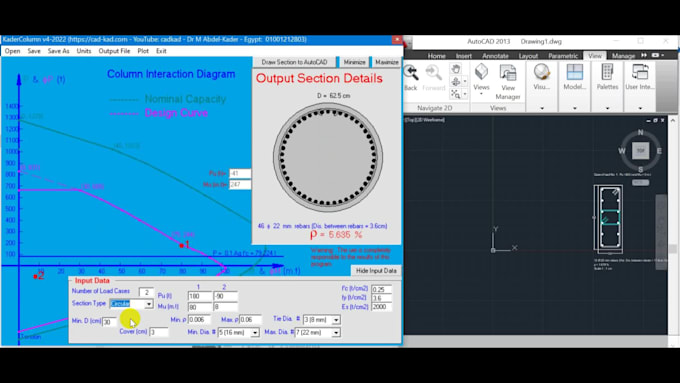The width and height of the screenshot is (680, 383).
Task: Click the TOP face of ViewCube
Action: tap(641, 151)
